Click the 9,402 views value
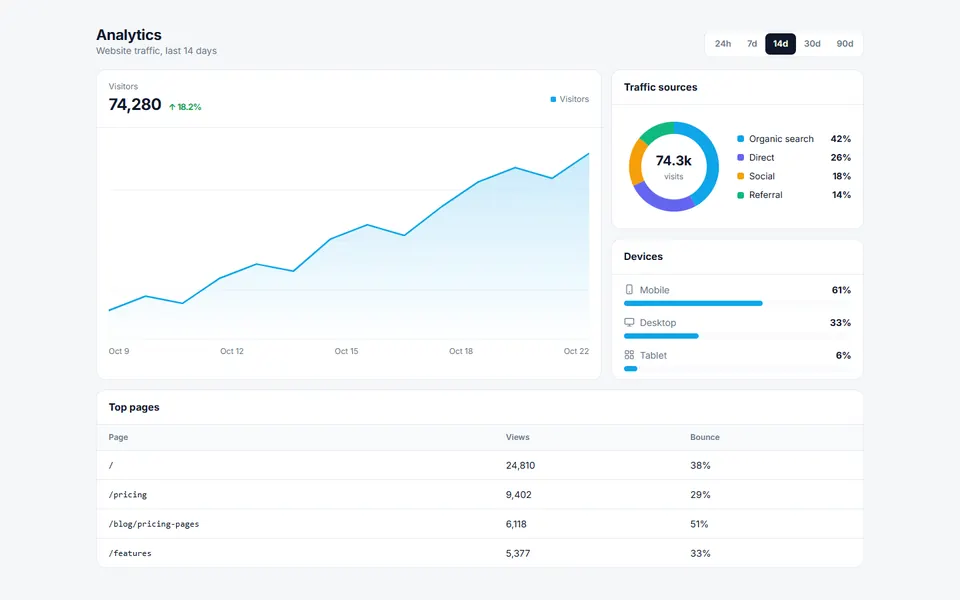 click(519, 495)
